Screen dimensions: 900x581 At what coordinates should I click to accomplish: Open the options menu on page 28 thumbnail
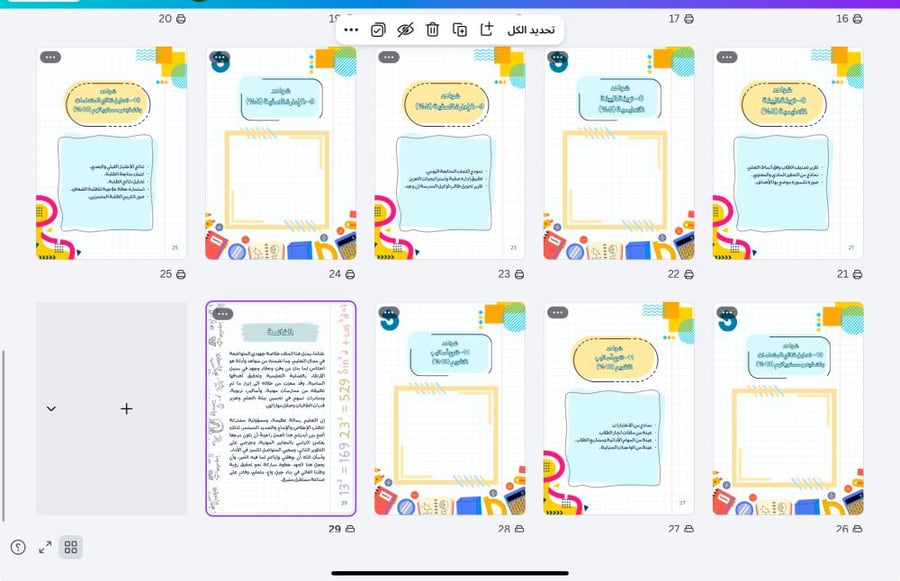click(x=389, y=312)
